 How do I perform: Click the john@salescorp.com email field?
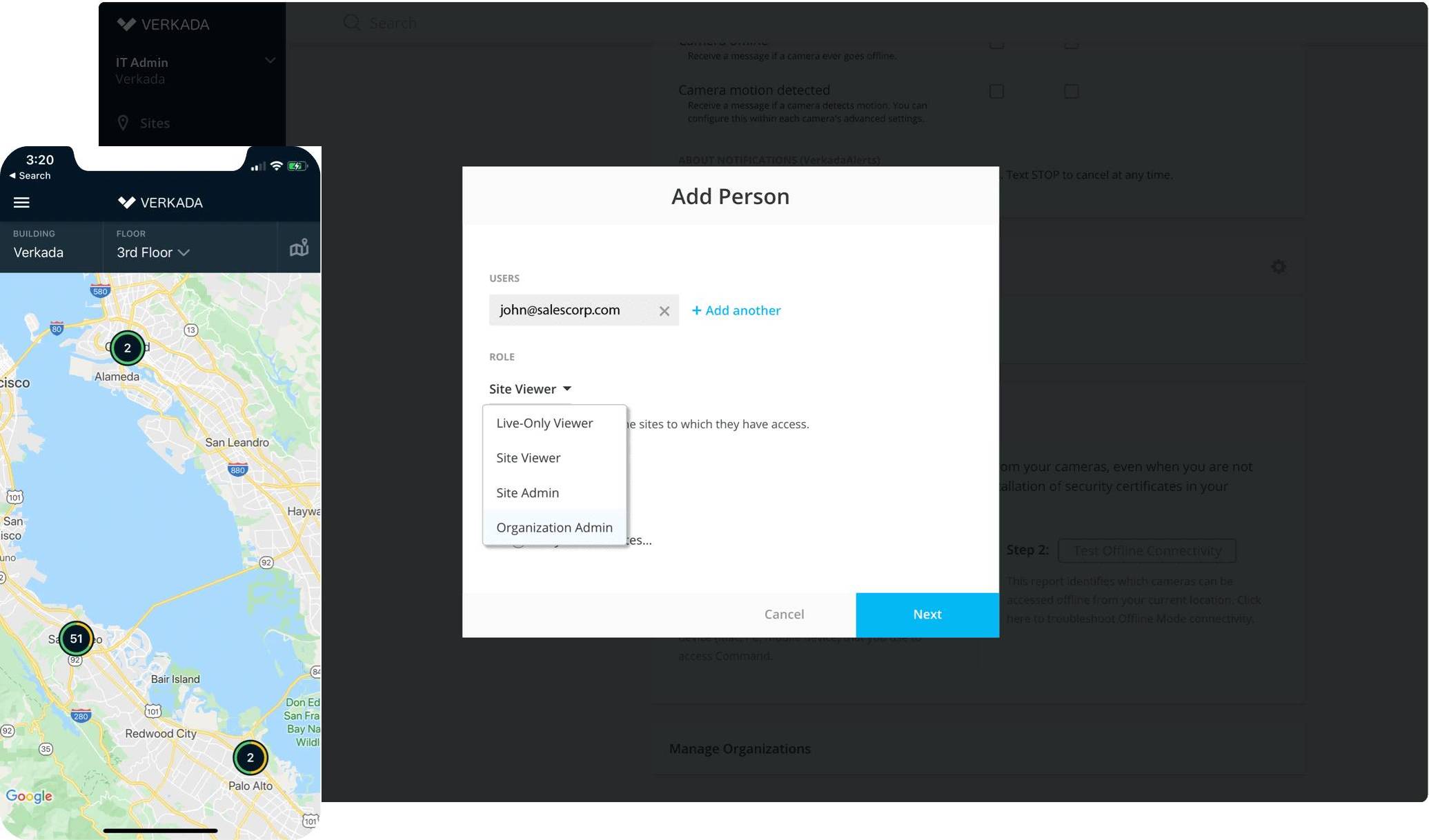(584, 310)
